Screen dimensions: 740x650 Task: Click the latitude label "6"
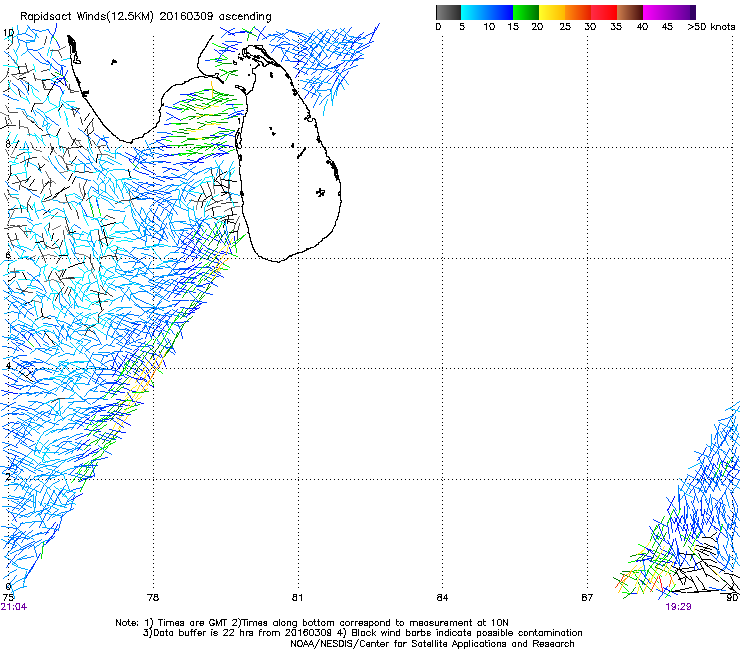point(8,255)
